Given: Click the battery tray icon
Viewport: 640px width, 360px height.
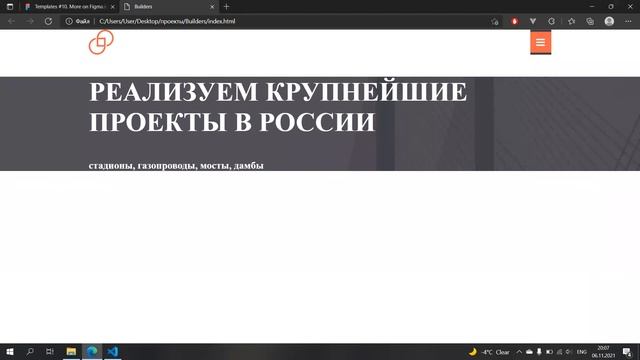Looking at the screenshot, I should pos(549,352).
